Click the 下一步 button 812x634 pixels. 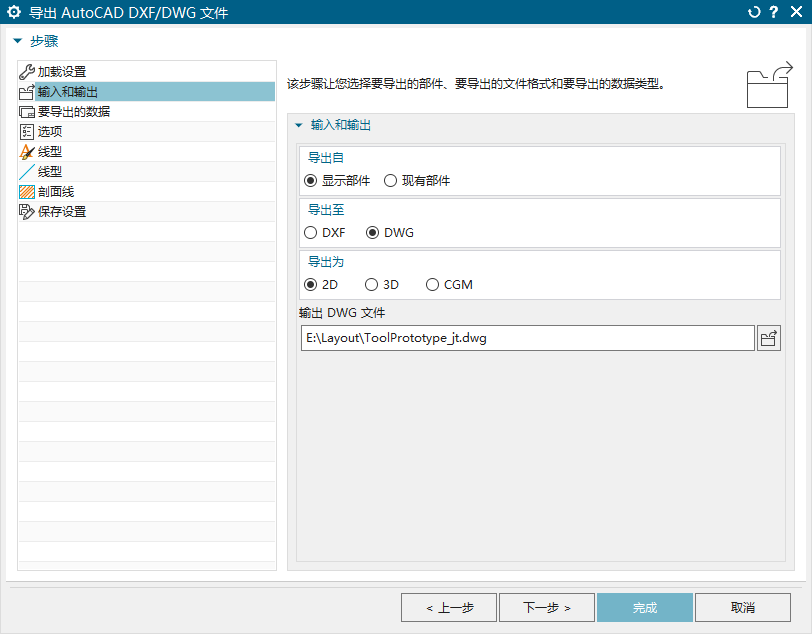(546, 607)
